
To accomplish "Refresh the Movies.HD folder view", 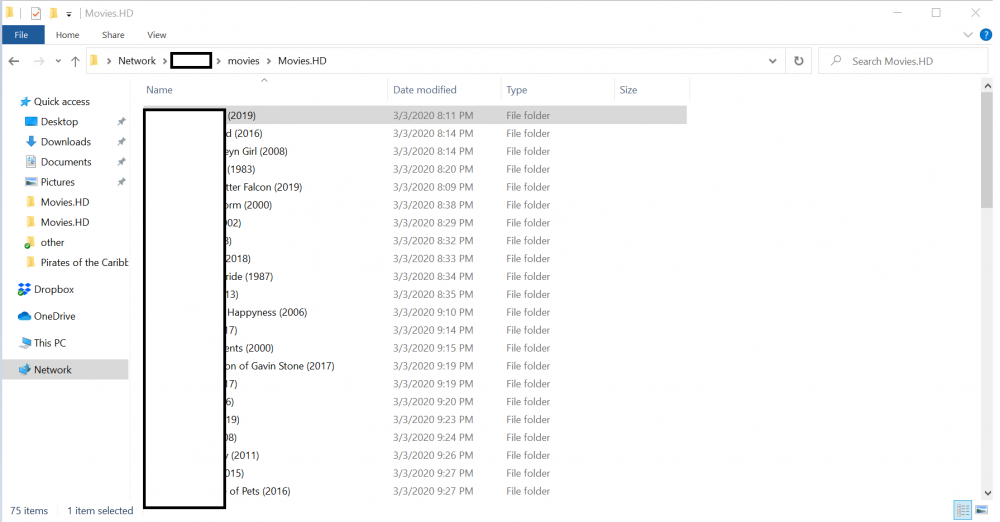I will point(798,61).
